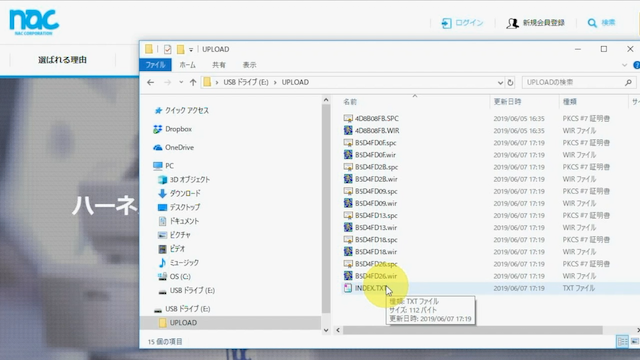Switch to details view layout icon
This screenshot has width=640, height=360.
[622, 341]
